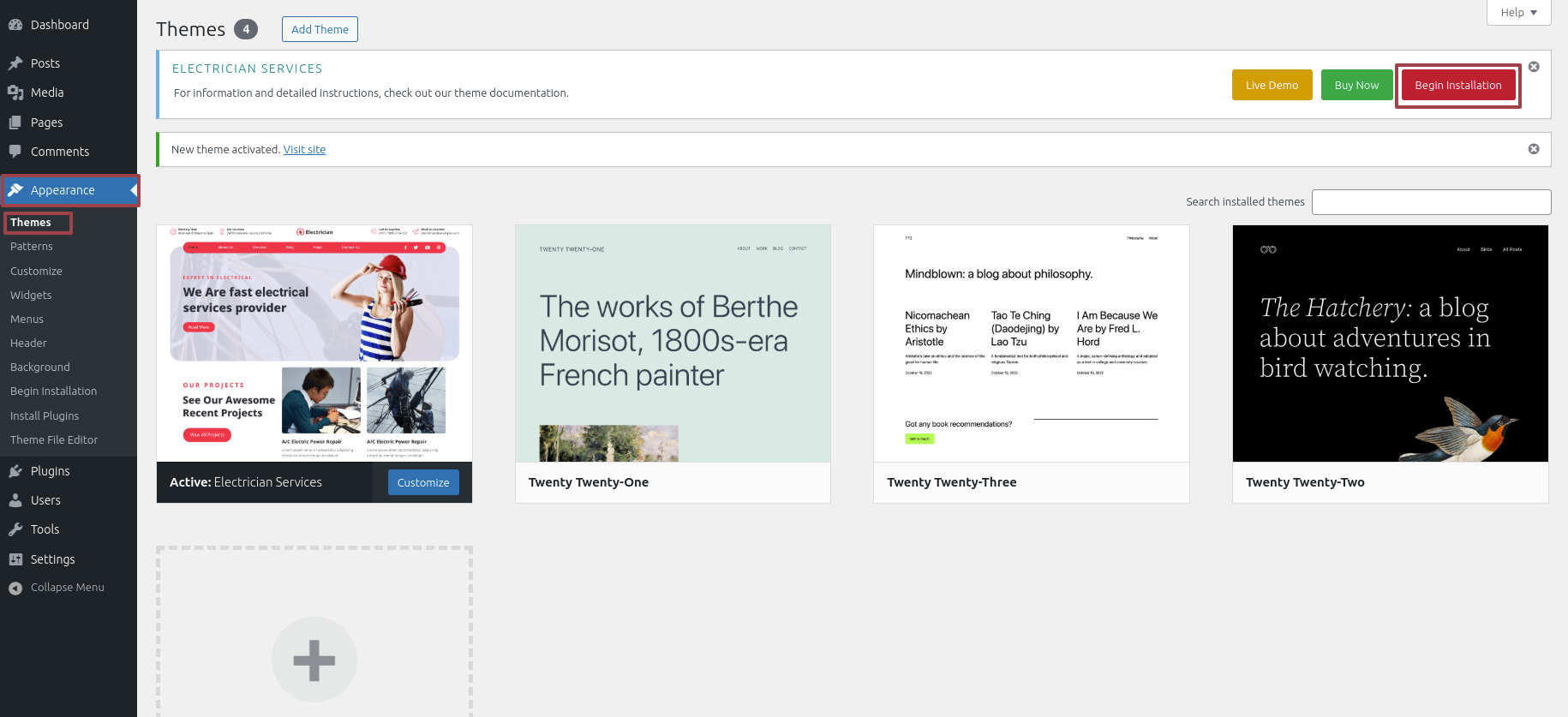Click the Tools wrench icon
Screen dimensions: 1568x717
tap(15, 529)
